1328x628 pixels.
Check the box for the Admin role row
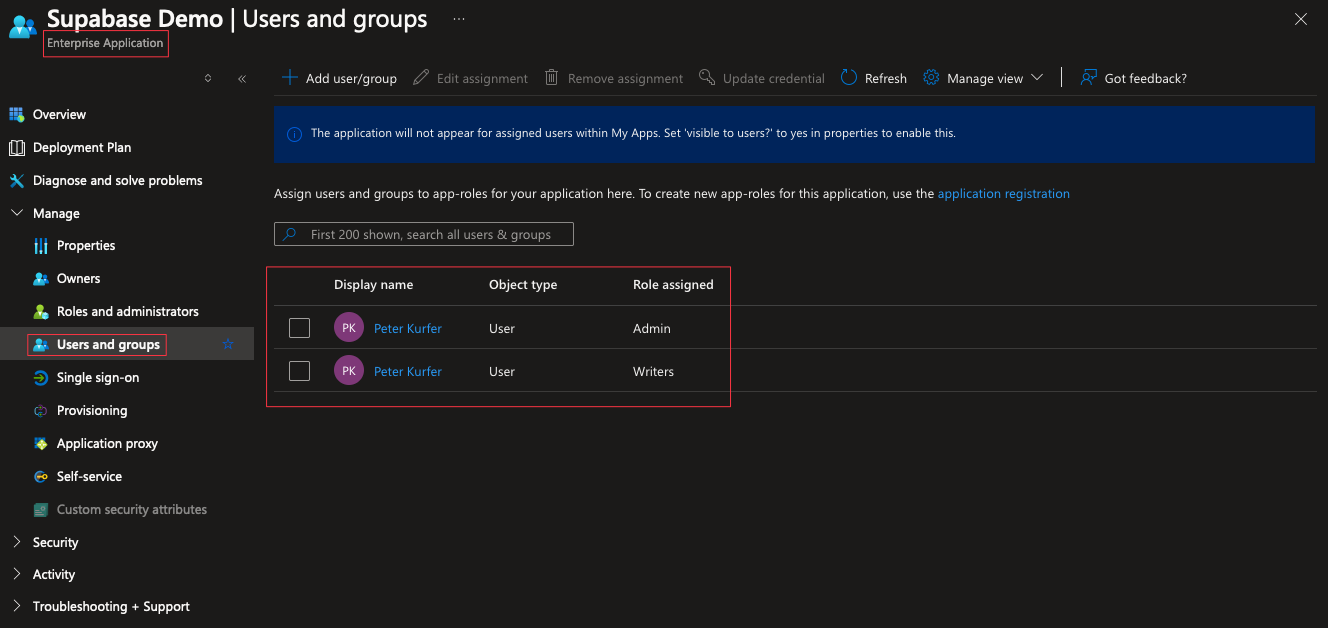click(299, 328)
